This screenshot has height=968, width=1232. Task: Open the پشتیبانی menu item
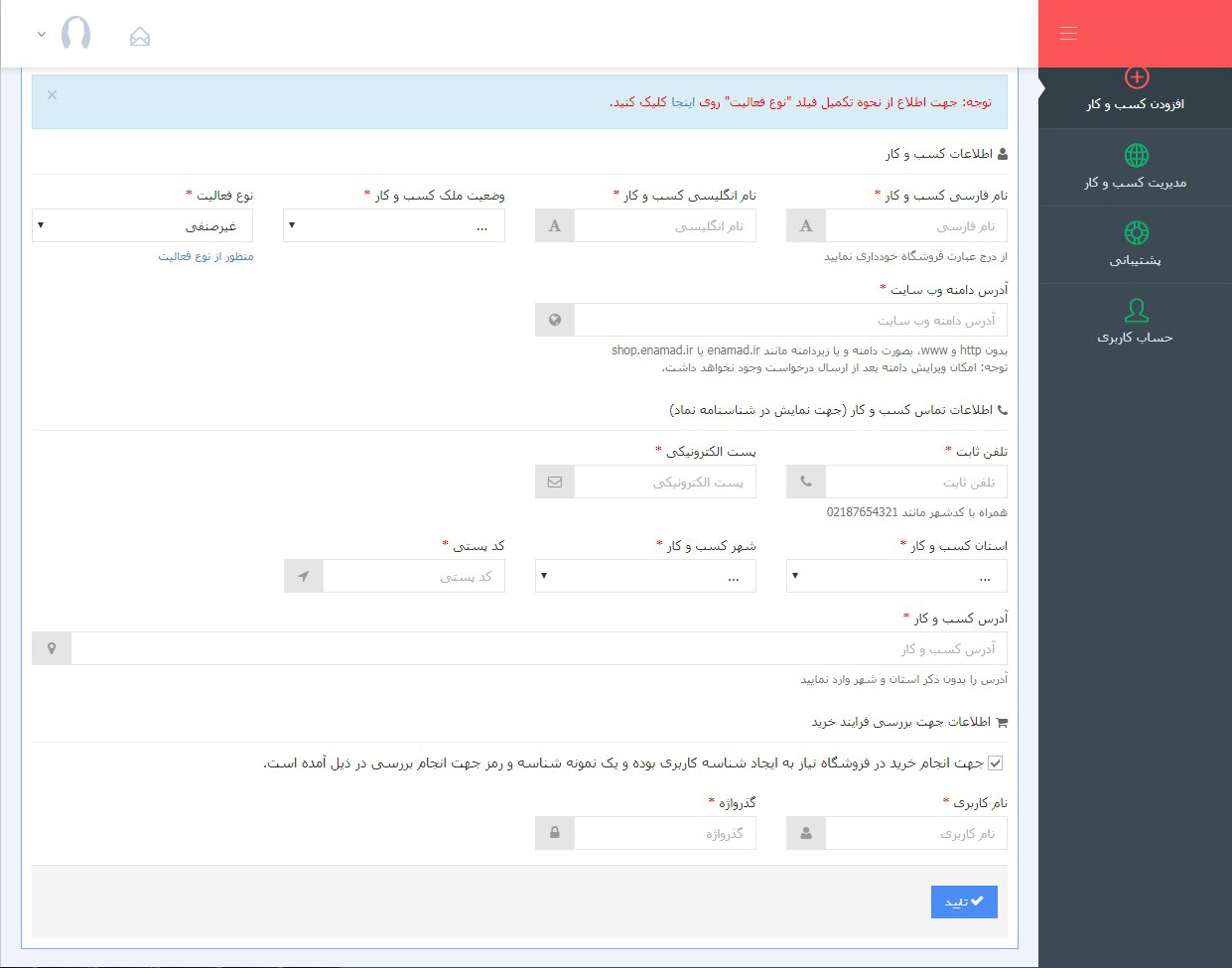(x=1135, y=245)
